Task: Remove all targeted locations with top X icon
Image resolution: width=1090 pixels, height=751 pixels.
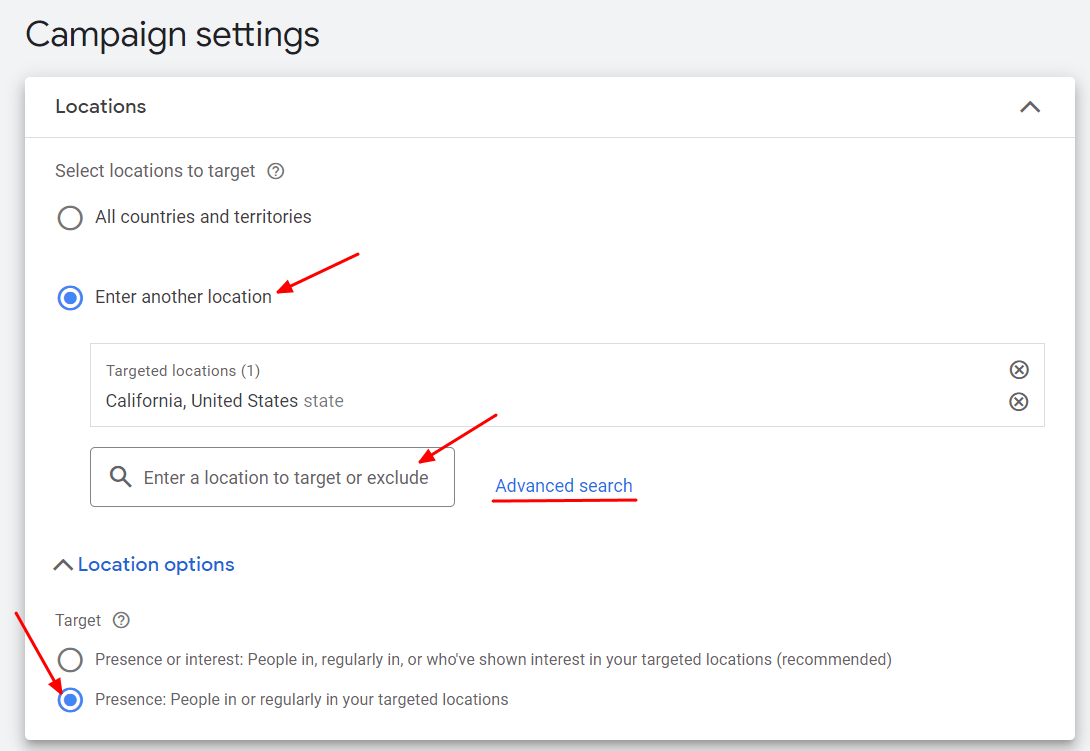Action: [1018, 370]
